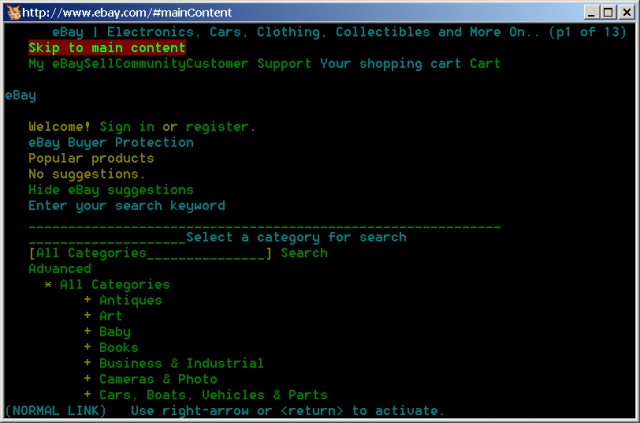
Task: Click the Lynx app icon in title bar
Action: tap(13, 12)
